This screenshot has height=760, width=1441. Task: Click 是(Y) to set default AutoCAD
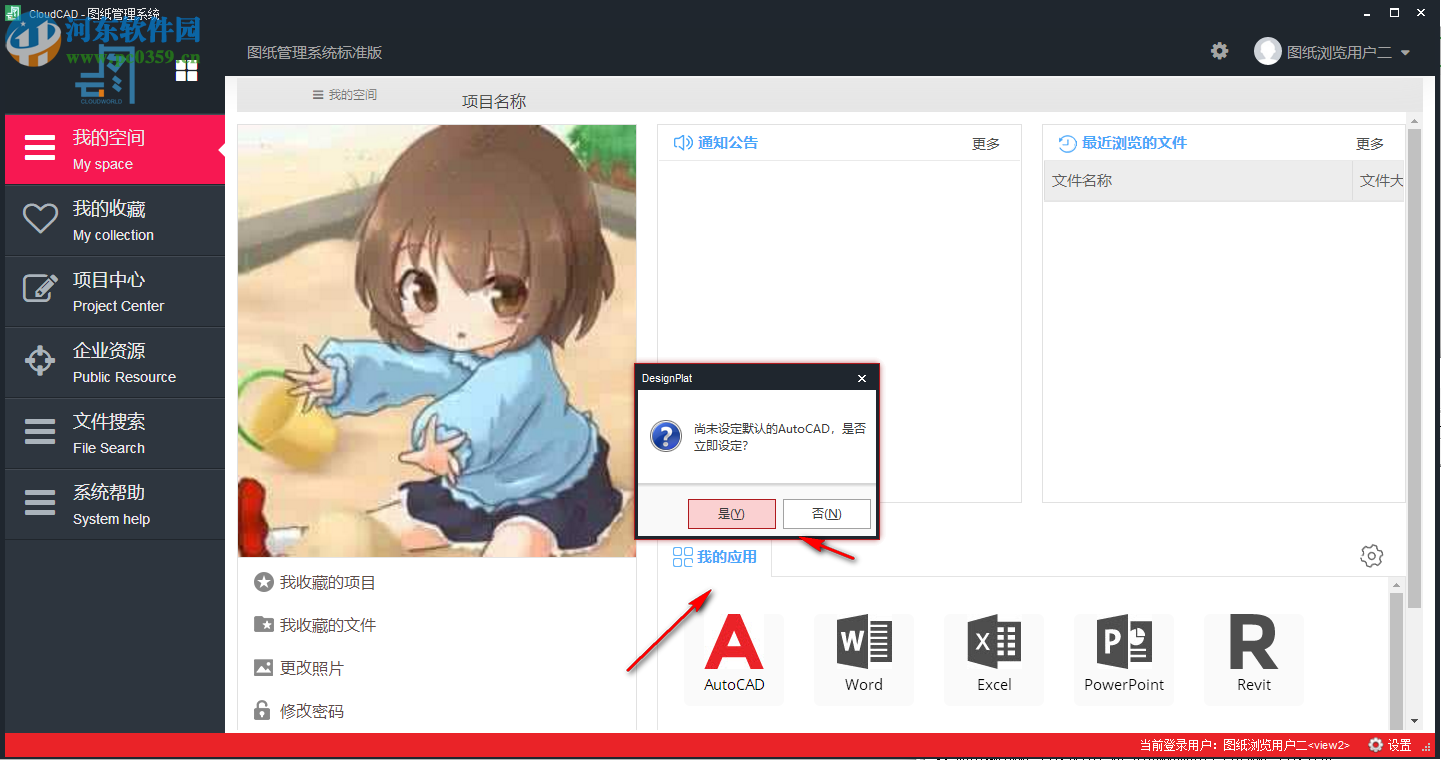click(731, 513)
